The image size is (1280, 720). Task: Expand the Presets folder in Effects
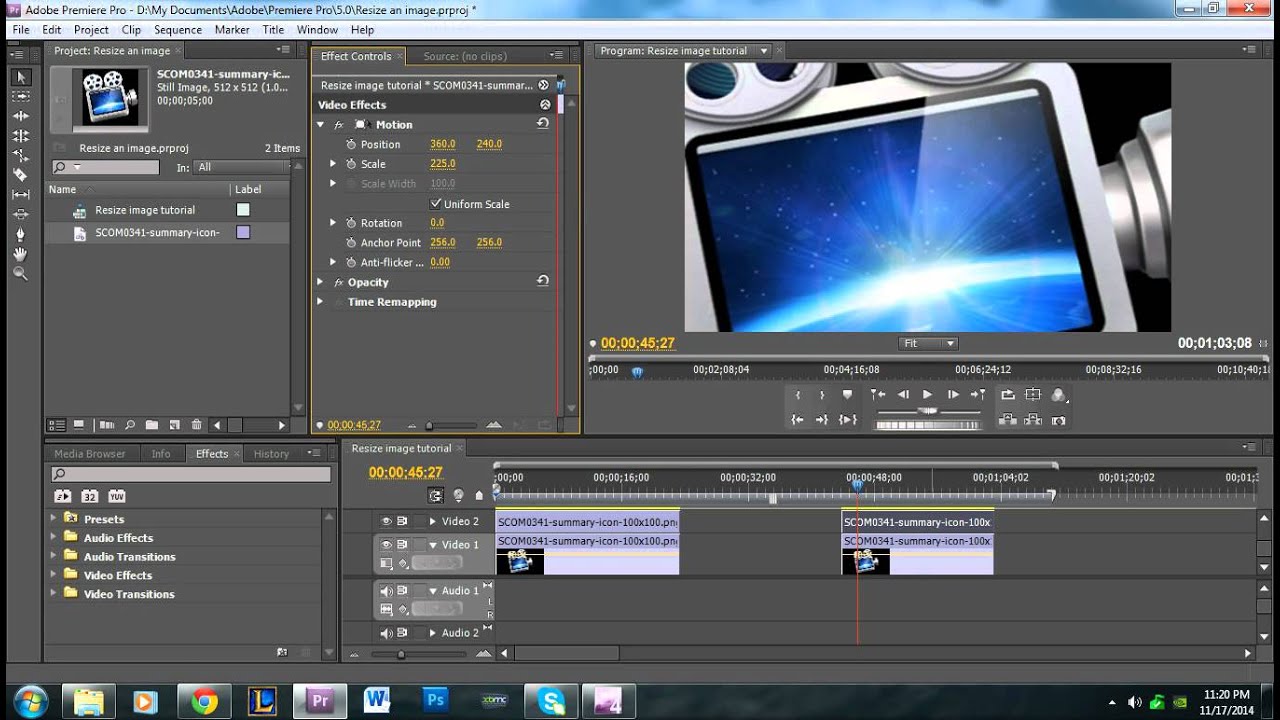[54, 518]
